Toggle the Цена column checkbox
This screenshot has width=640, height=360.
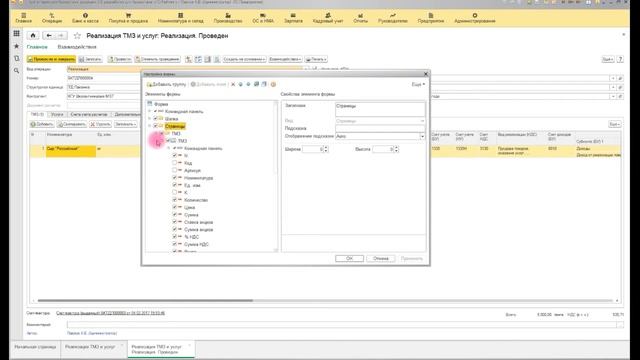coord(175,207)
